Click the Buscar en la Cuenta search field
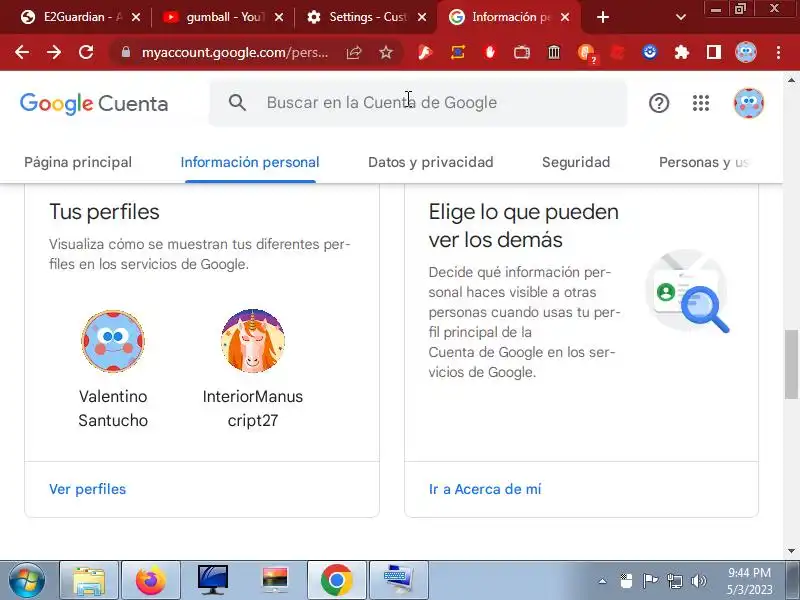 point(417,103)
